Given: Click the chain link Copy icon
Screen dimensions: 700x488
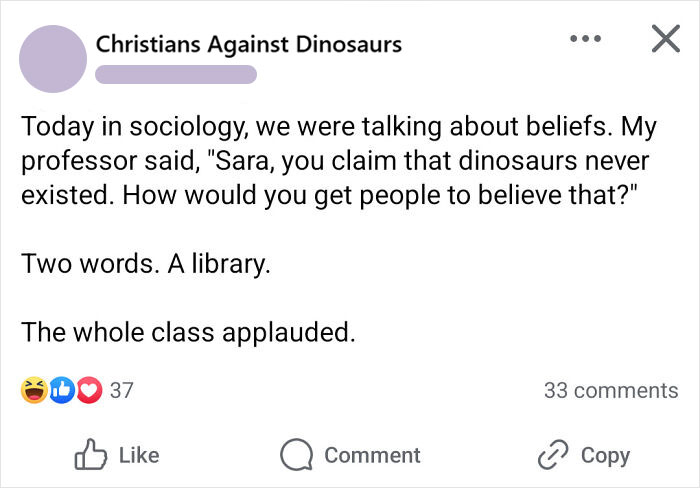Looking at the screenshot, I should [554, 455].
